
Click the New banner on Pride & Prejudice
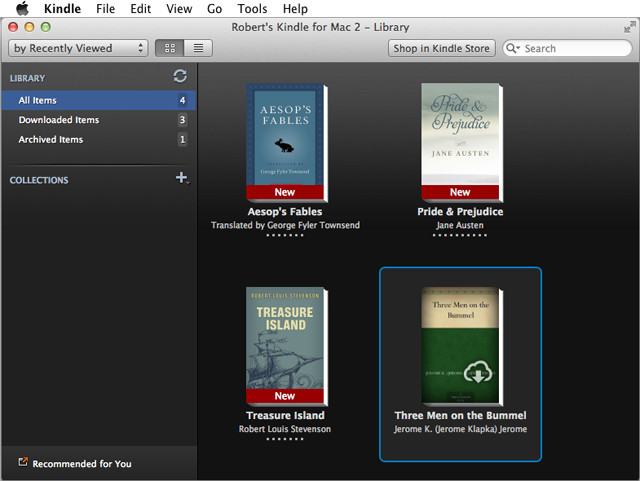coord(460,192)
